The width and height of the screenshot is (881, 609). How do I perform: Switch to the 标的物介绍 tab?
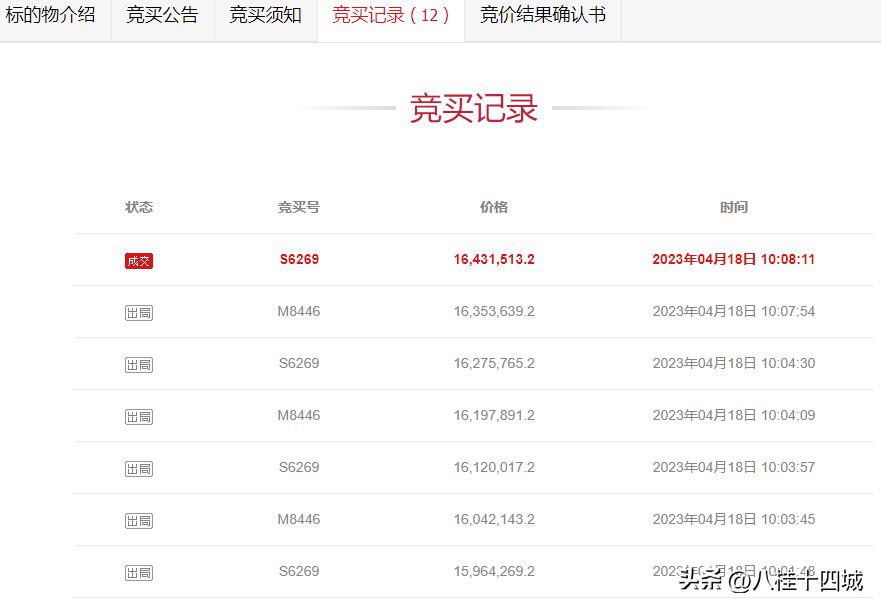pyautogui.click(x=53, y=14)
